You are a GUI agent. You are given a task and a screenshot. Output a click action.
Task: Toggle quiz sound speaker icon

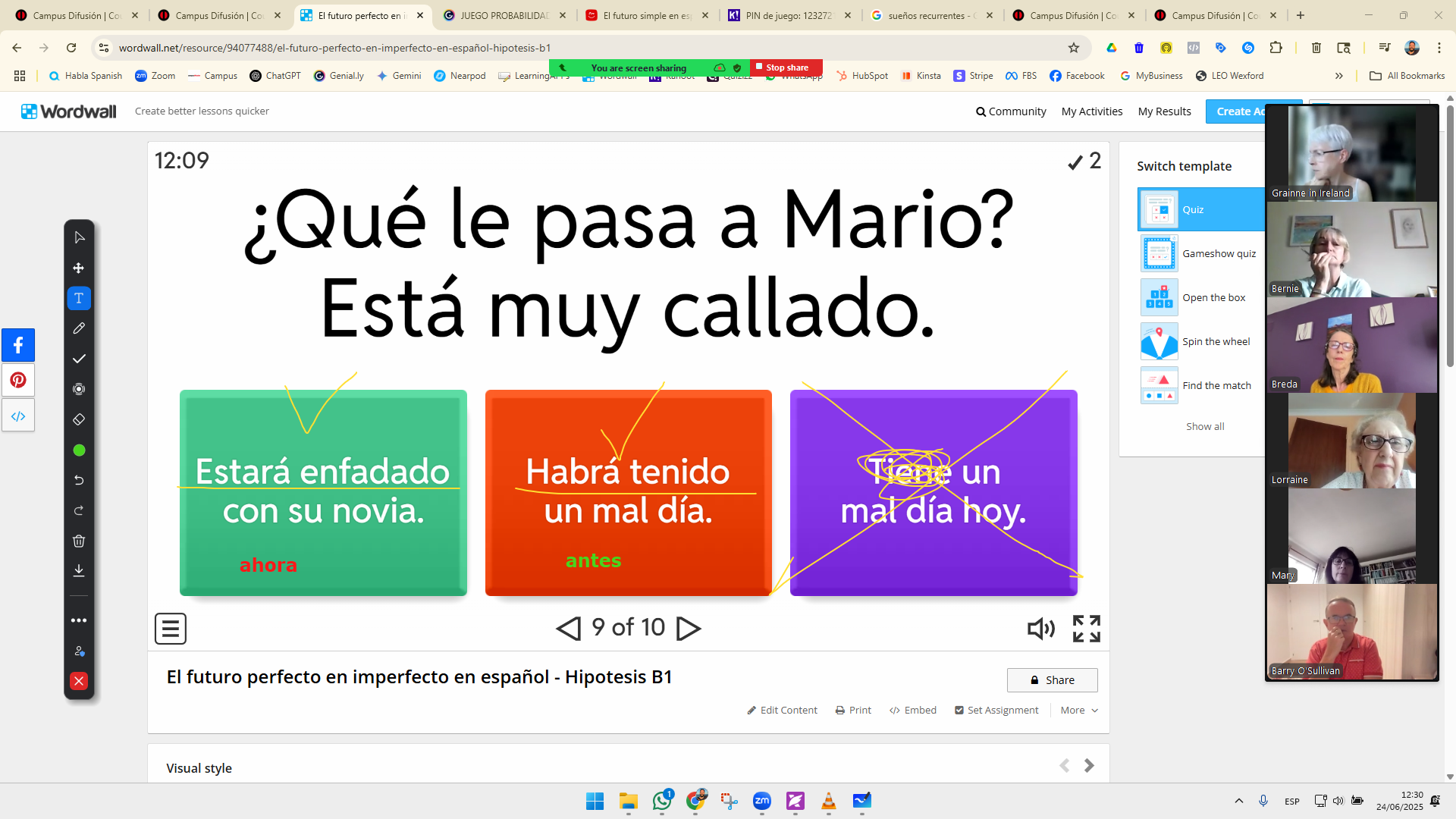1041,629
